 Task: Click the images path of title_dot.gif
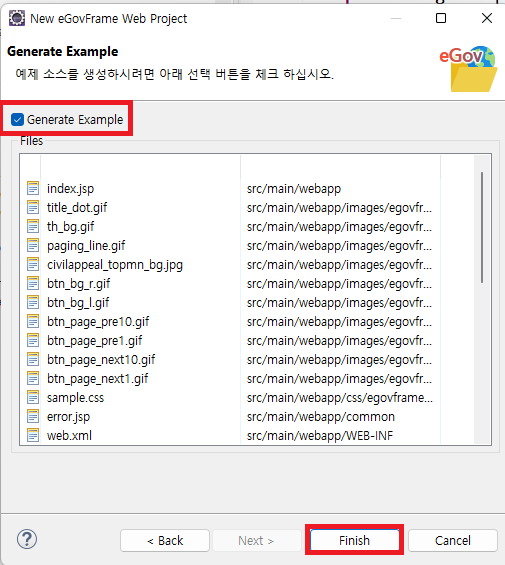point(339,208)
